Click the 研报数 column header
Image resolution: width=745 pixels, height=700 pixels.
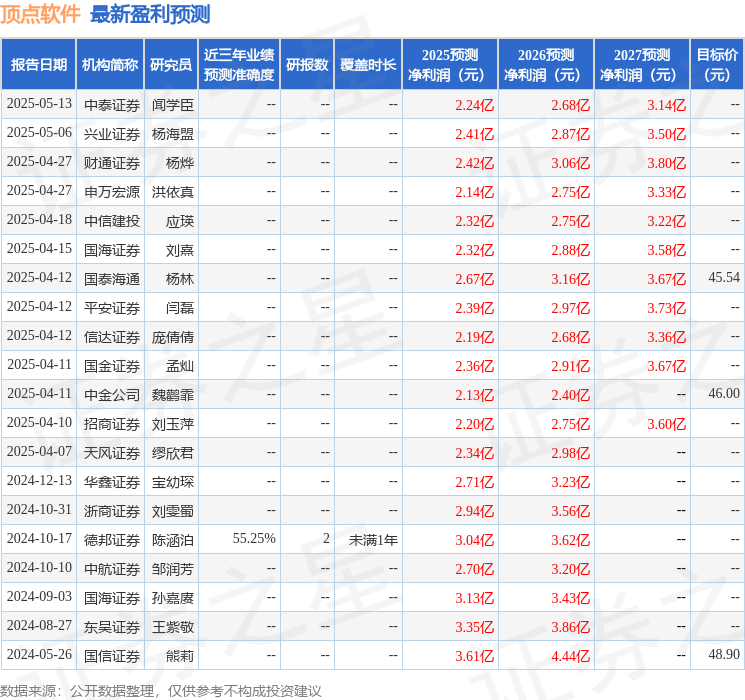(307, 64)
